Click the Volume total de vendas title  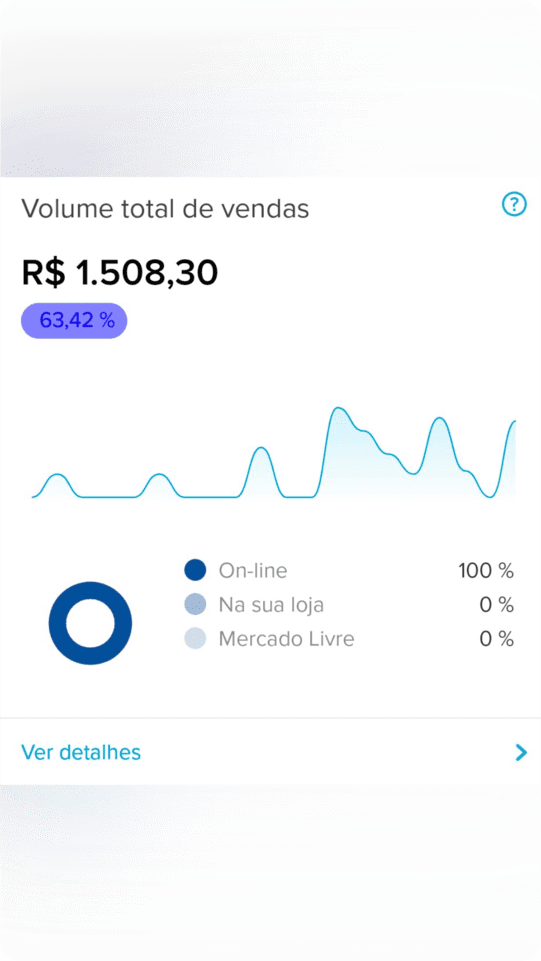pos(165,209)
